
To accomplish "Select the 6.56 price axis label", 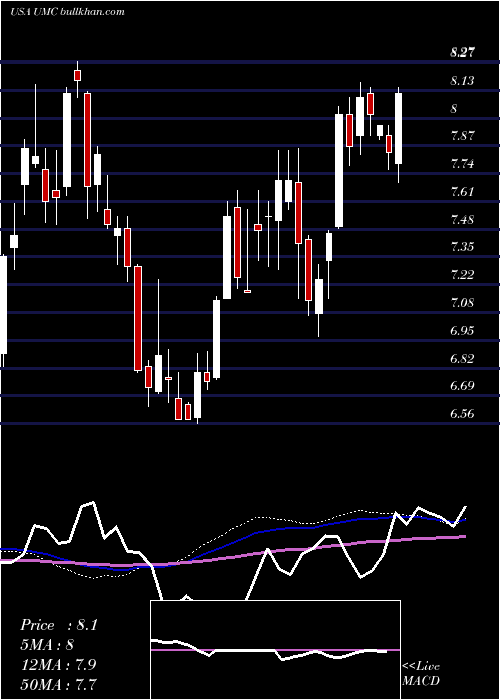I will [462, 414].
